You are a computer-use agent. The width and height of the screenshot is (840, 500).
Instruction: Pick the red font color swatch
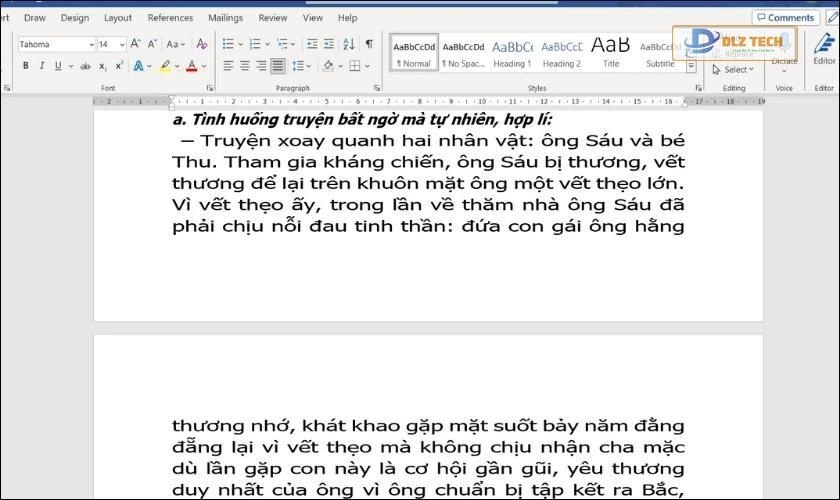click(191, 66)
